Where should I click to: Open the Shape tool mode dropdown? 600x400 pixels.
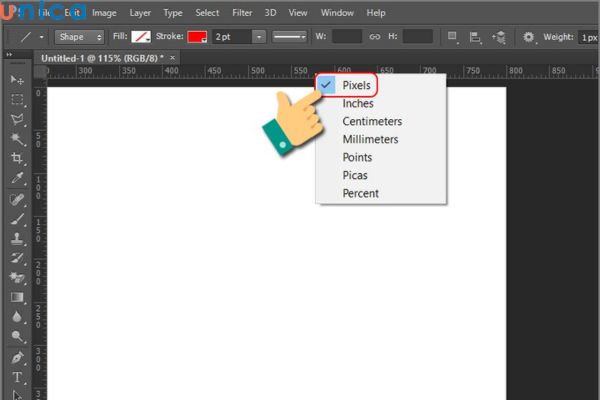click(x=80, y=37)
